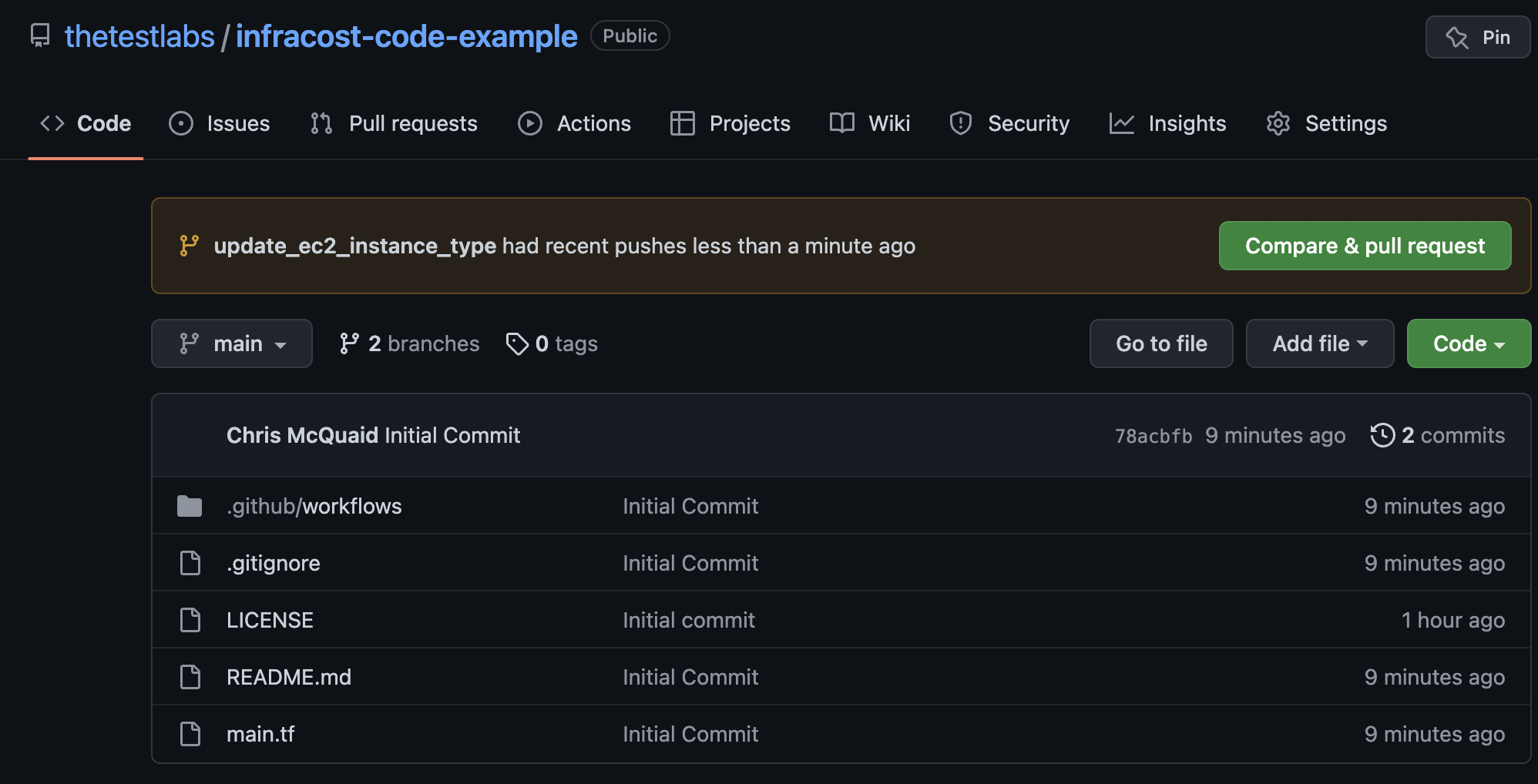This screenshot has height=784, width=1538.
Task: Open the Projects tab
Action: point(730,123)
